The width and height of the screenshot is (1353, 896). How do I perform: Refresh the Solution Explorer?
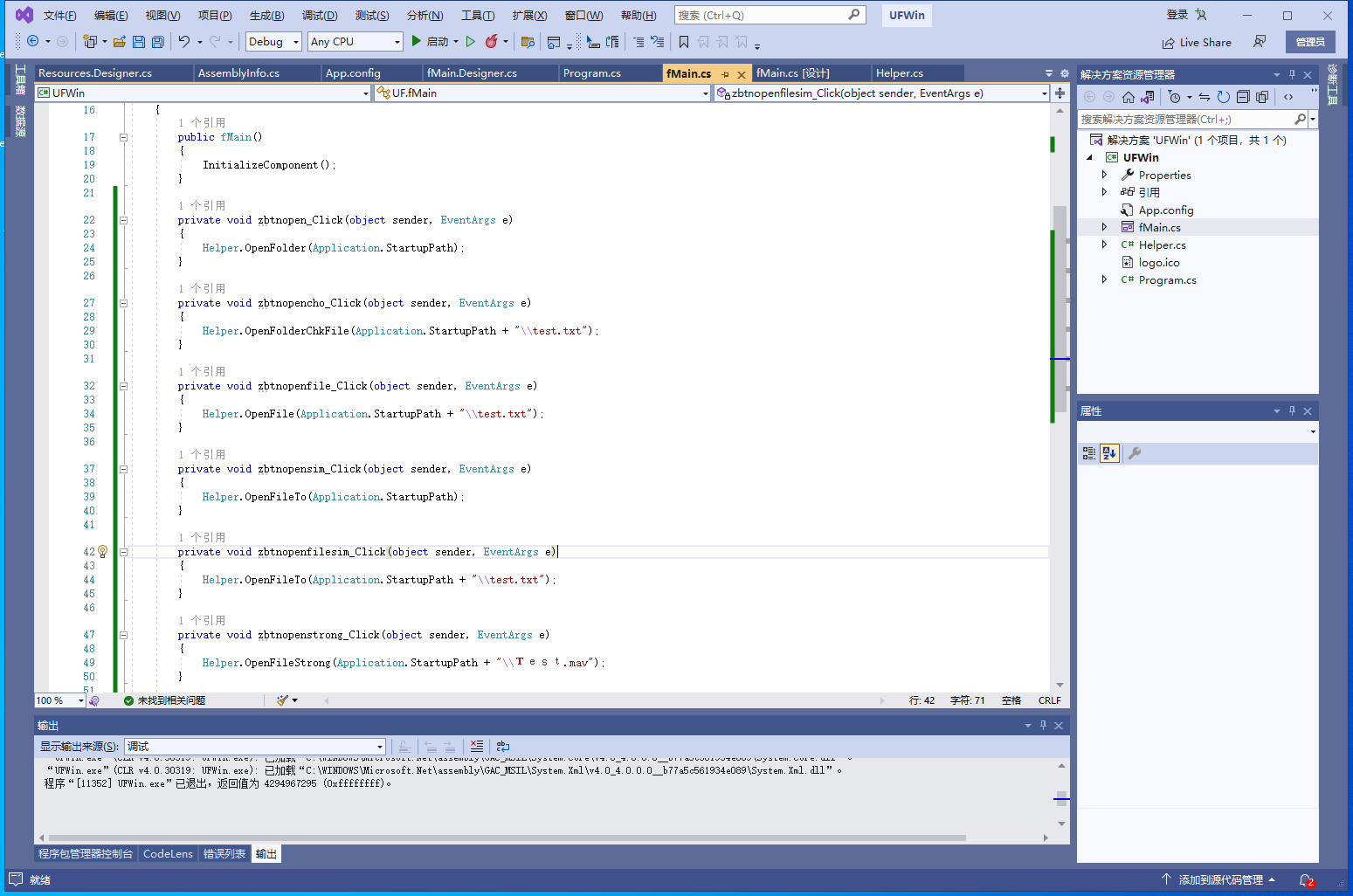point(1224,97)
